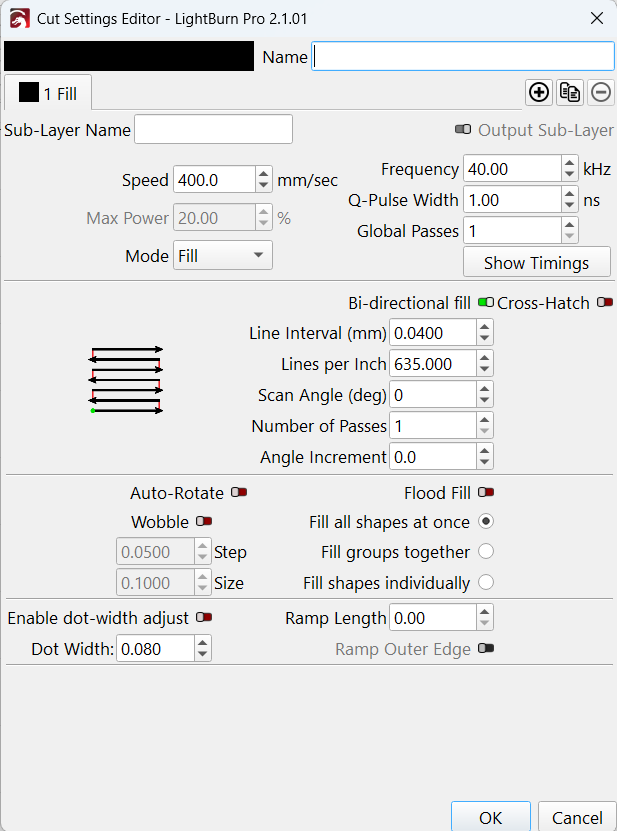Screen dimensions: 617x831
Task: Focus the layer Name text field
Action: (463, 56)
